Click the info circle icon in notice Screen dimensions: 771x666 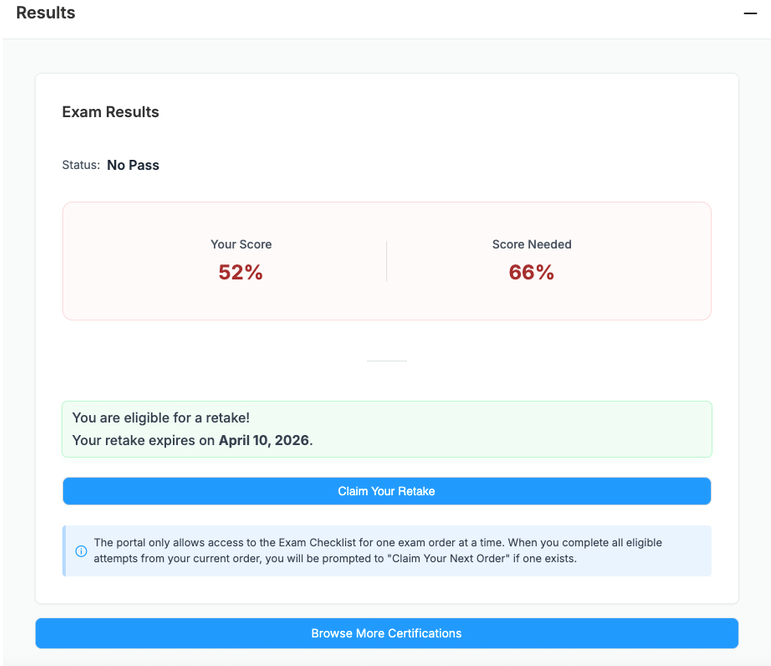pos(81,551)
